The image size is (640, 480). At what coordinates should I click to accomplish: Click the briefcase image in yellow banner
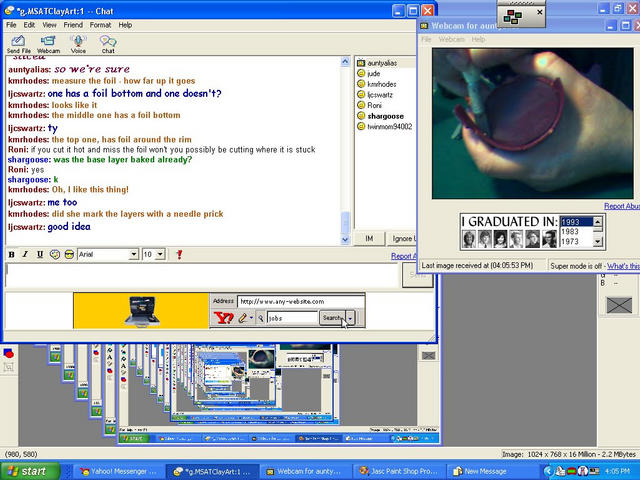coord(141,311)
